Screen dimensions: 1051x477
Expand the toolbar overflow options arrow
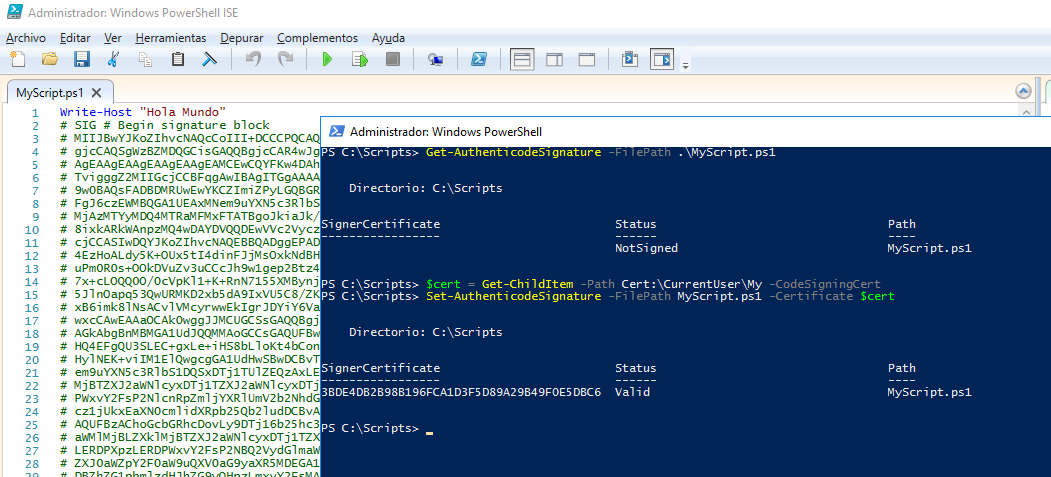pos(685,65)
